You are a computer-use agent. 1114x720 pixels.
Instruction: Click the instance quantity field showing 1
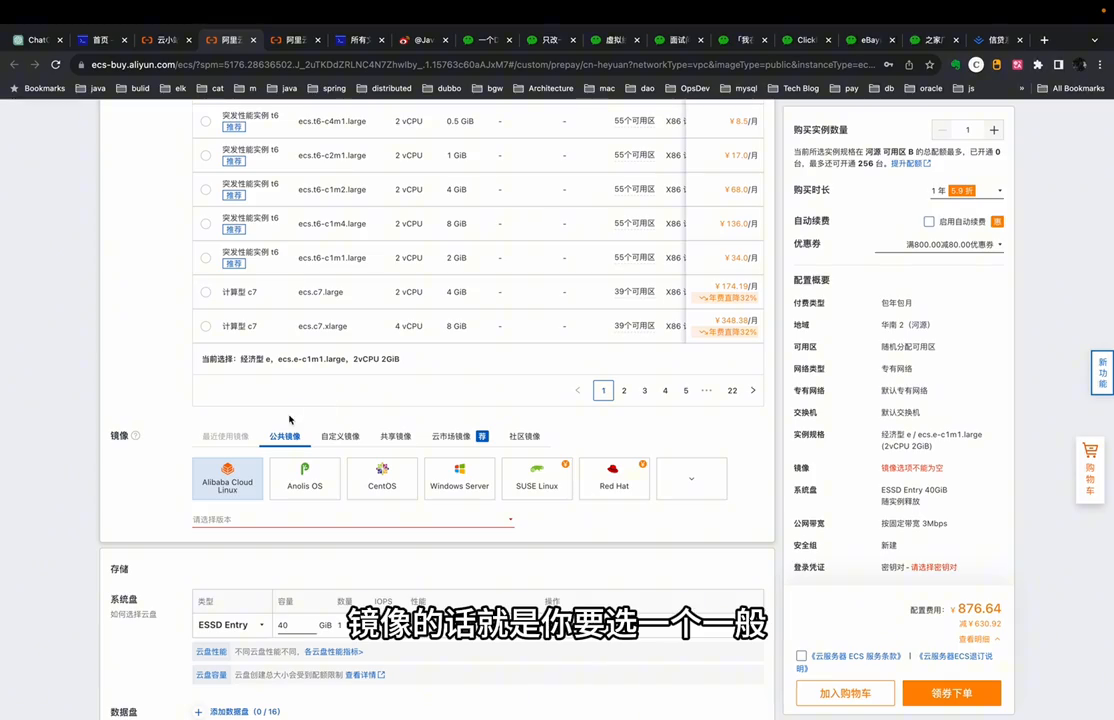tap(968, 130)
